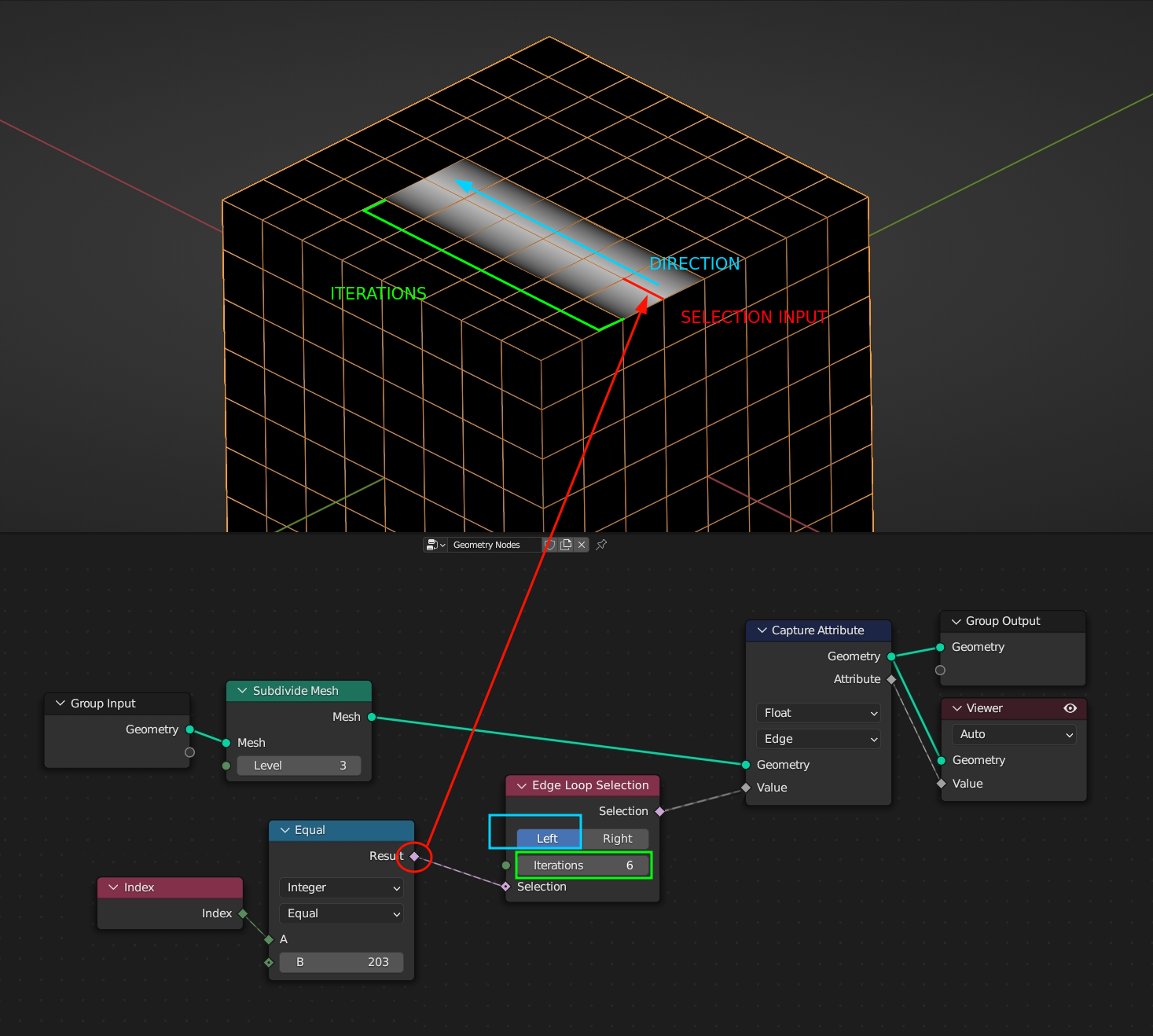Collapse the Group Input node

tap(61, 704)
